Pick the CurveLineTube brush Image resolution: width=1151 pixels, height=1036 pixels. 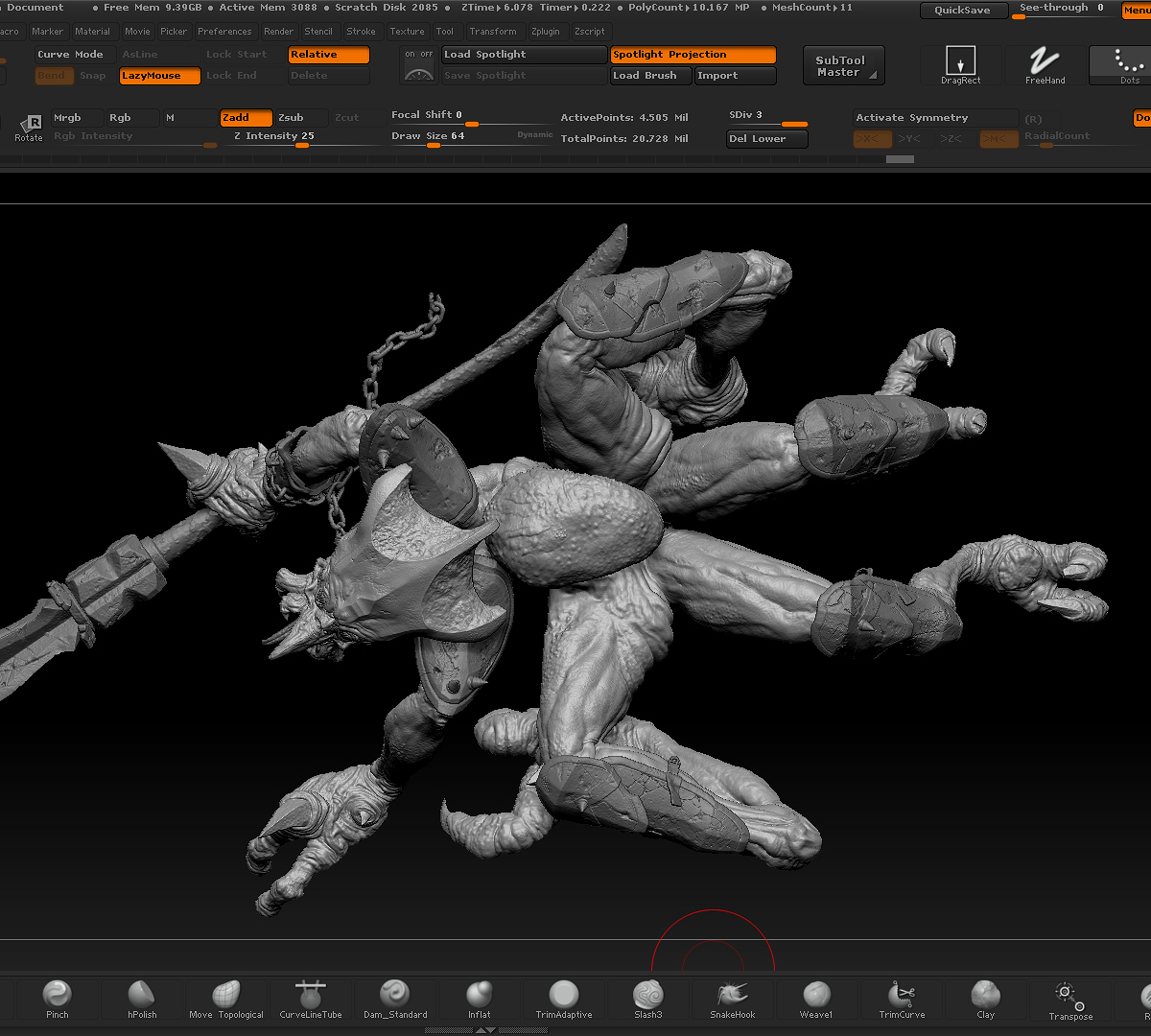[311, 999]
